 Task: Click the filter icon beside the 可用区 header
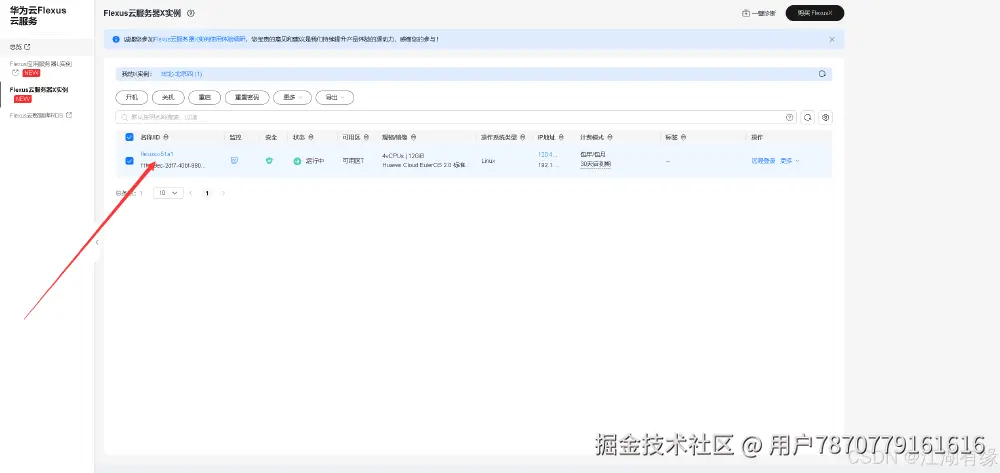[366, 137]
